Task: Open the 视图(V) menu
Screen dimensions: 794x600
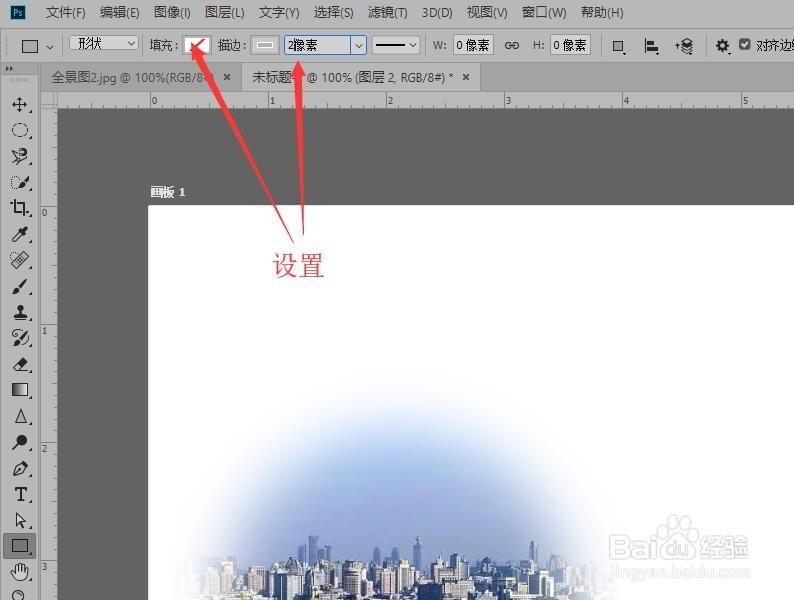Action: [487, 12]
